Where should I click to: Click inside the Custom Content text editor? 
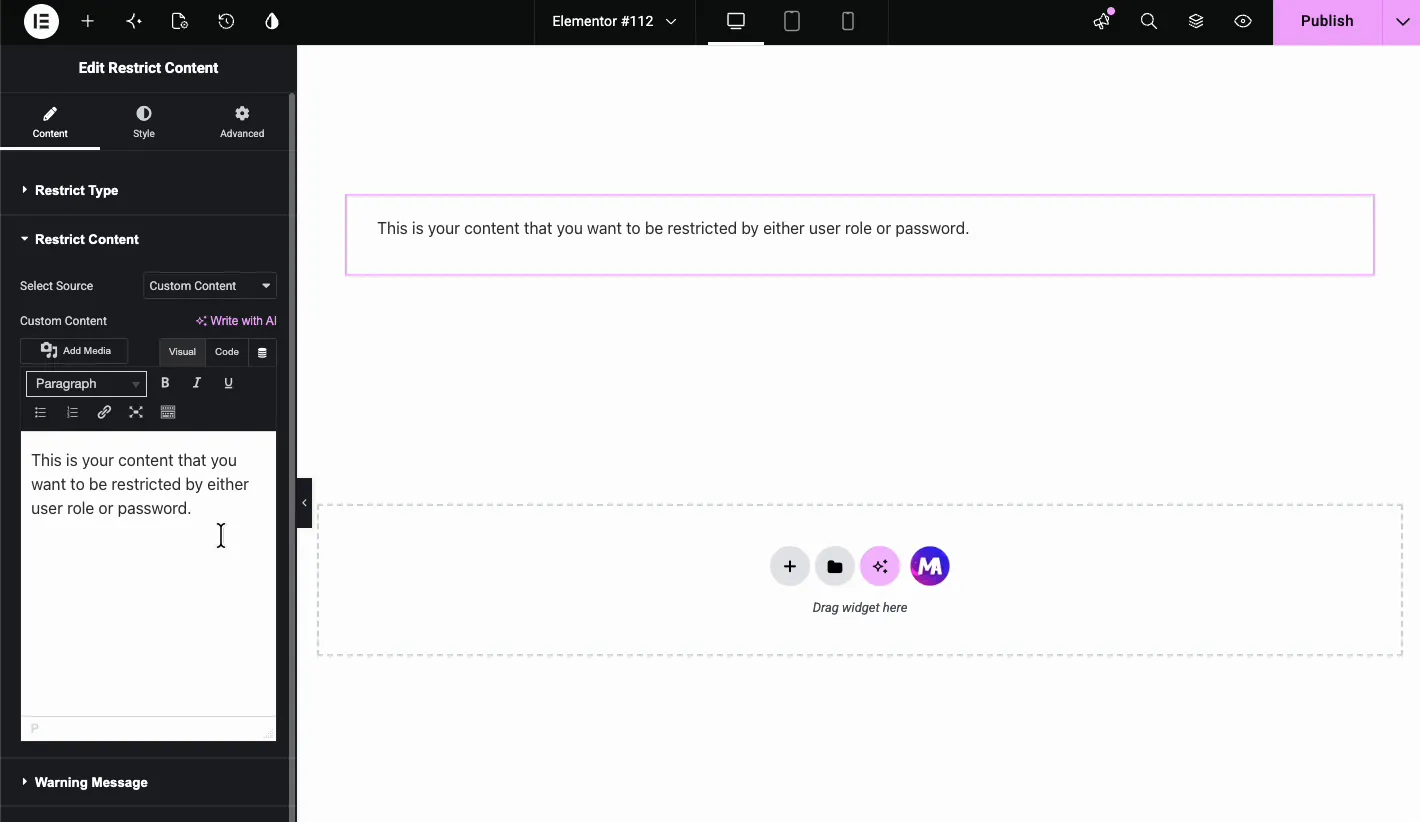tap(148, 574)
